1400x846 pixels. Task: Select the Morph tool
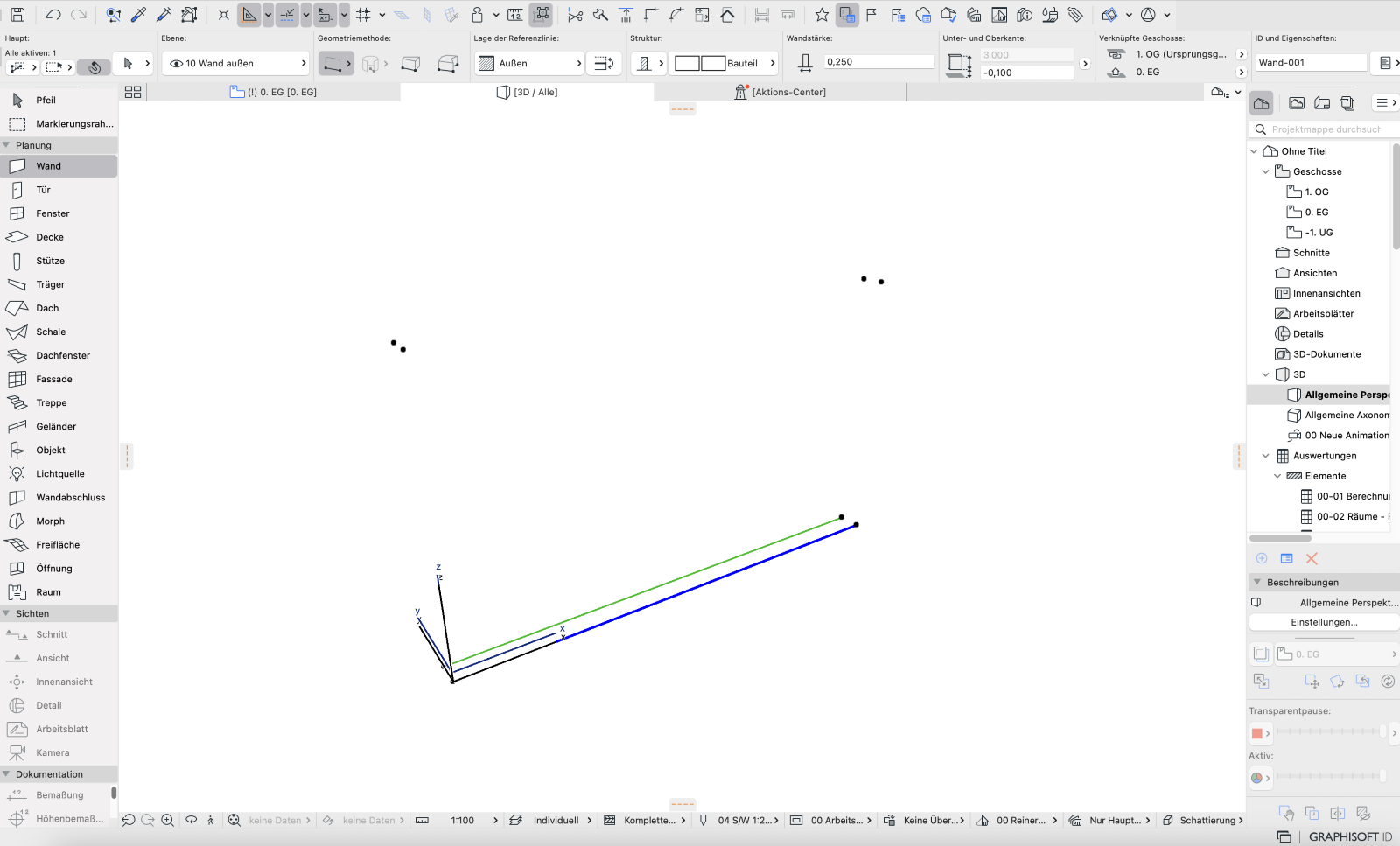point(59,521)
